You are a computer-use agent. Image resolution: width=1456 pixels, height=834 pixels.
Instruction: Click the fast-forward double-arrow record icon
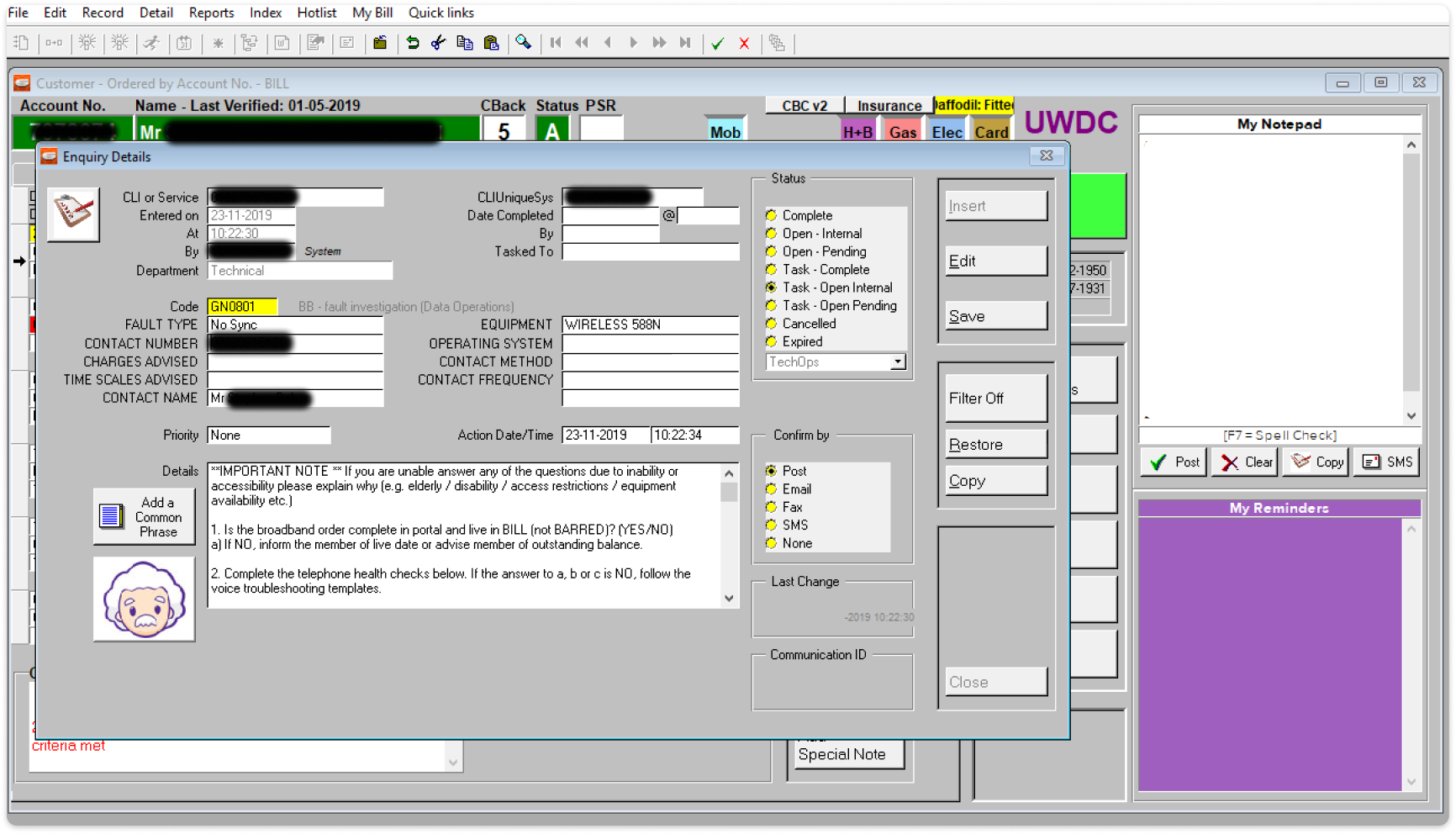tap(660, 43)
